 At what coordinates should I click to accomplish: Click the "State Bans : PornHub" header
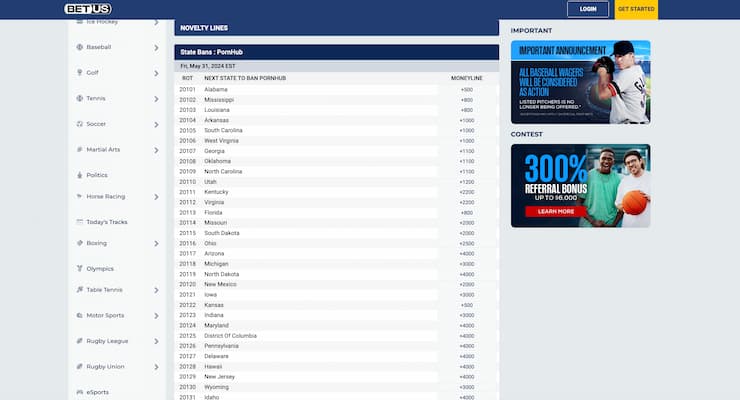211,52
